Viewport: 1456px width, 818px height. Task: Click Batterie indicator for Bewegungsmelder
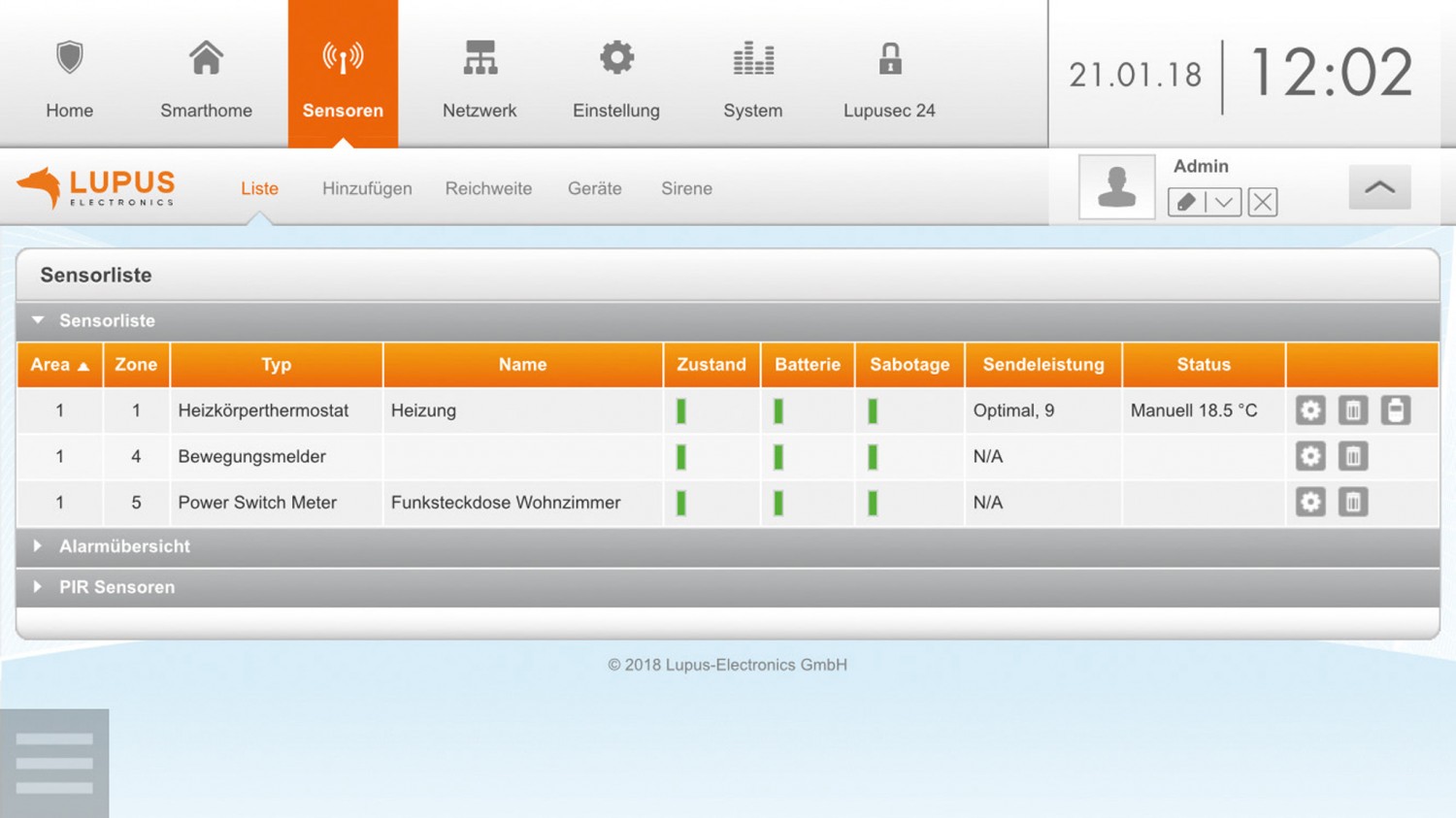click(x=778, y=457)
